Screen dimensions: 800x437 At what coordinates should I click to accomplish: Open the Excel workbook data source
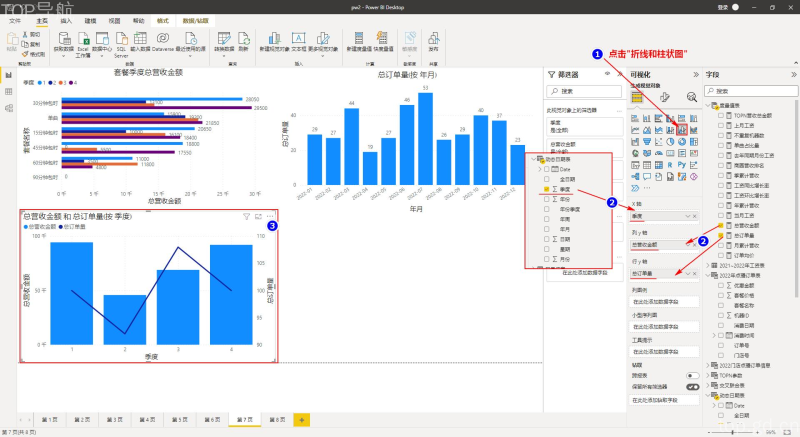coord(83,43)
